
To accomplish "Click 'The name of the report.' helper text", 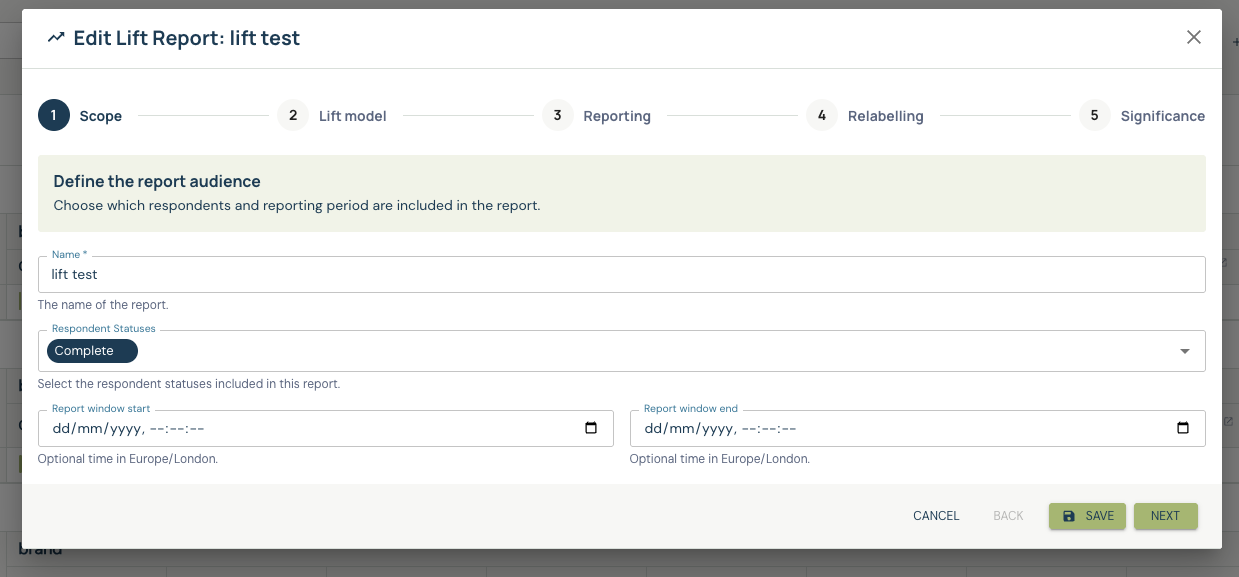I will [103, 305].
